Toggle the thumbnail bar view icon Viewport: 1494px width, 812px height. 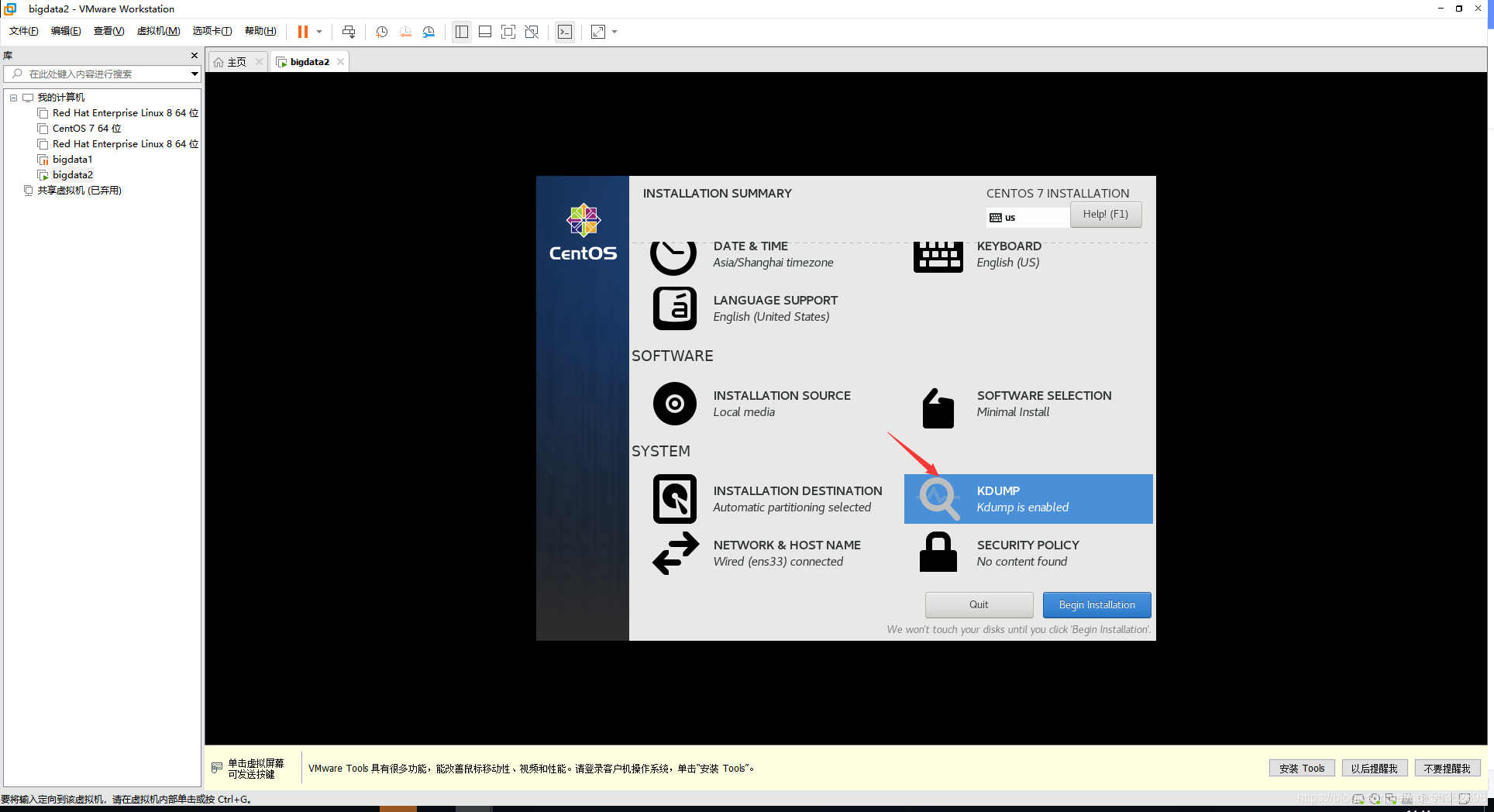click(x=485, y=32)
